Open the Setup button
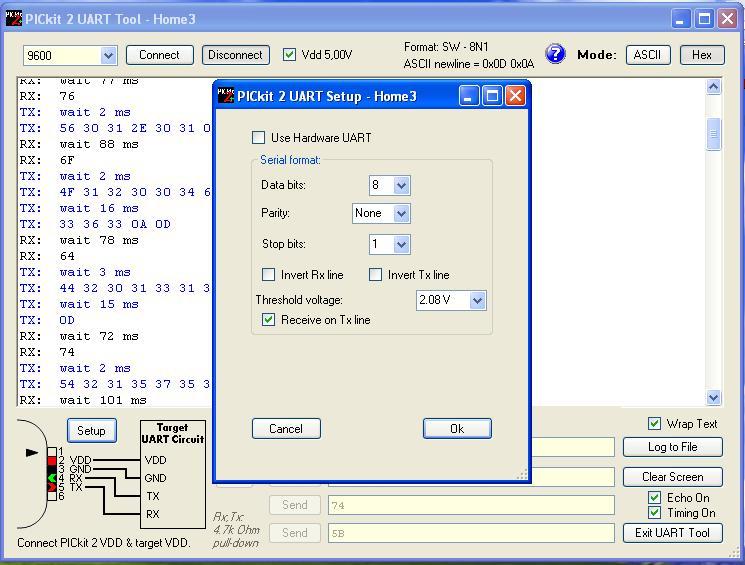745x565 pixels. click(x=91, y=431)
